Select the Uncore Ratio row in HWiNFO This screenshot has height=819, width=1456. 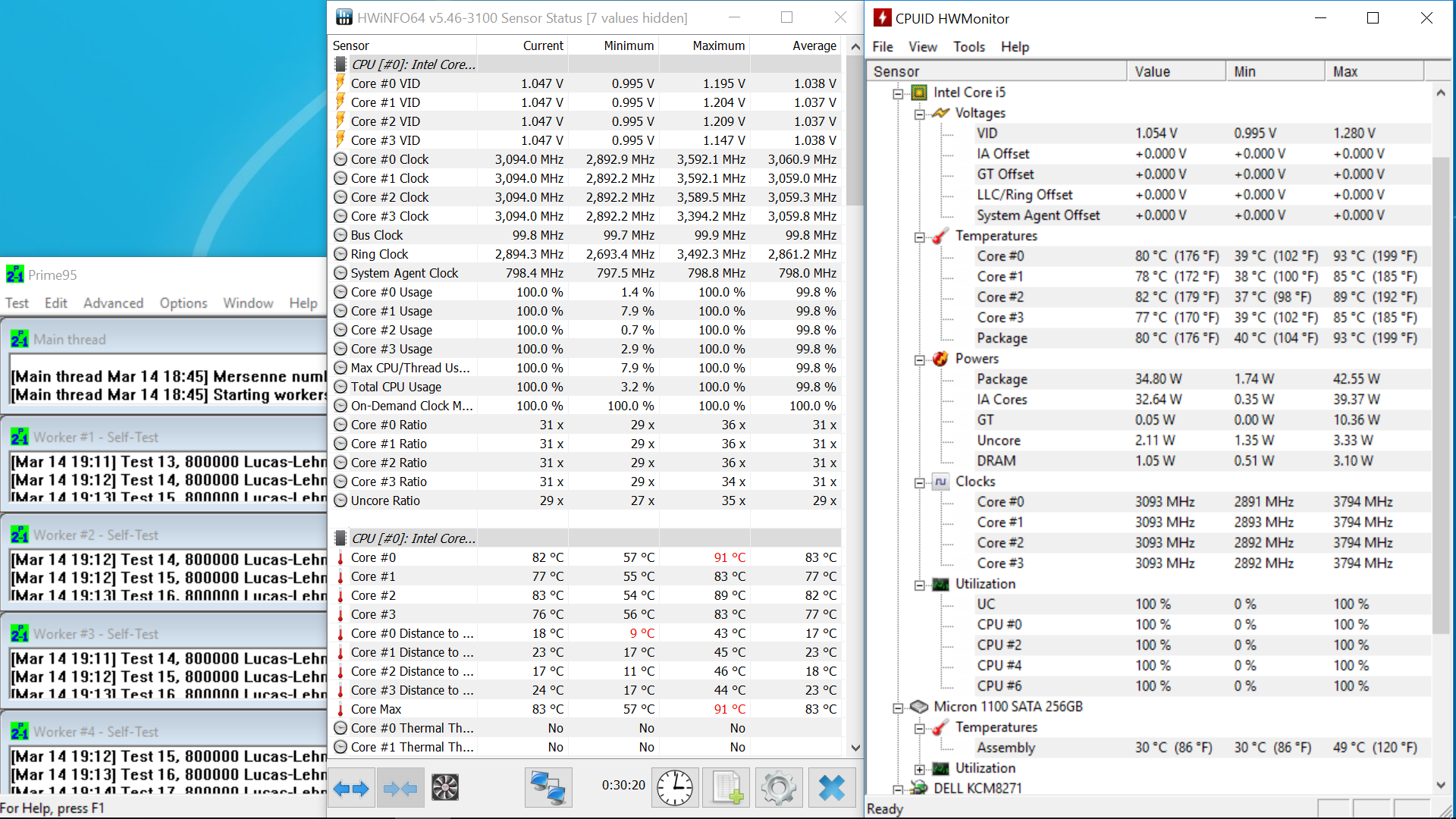585,500
